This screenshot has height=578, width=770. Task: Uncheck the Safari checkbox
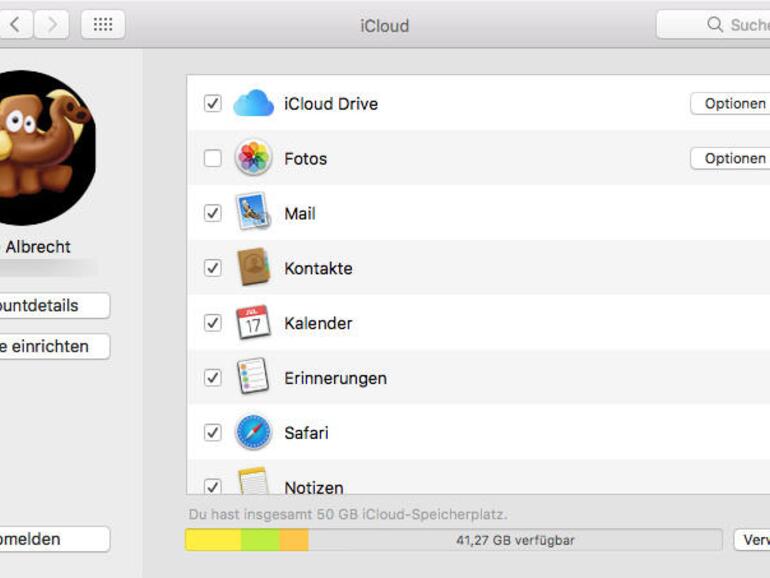(x=212, y=433)
